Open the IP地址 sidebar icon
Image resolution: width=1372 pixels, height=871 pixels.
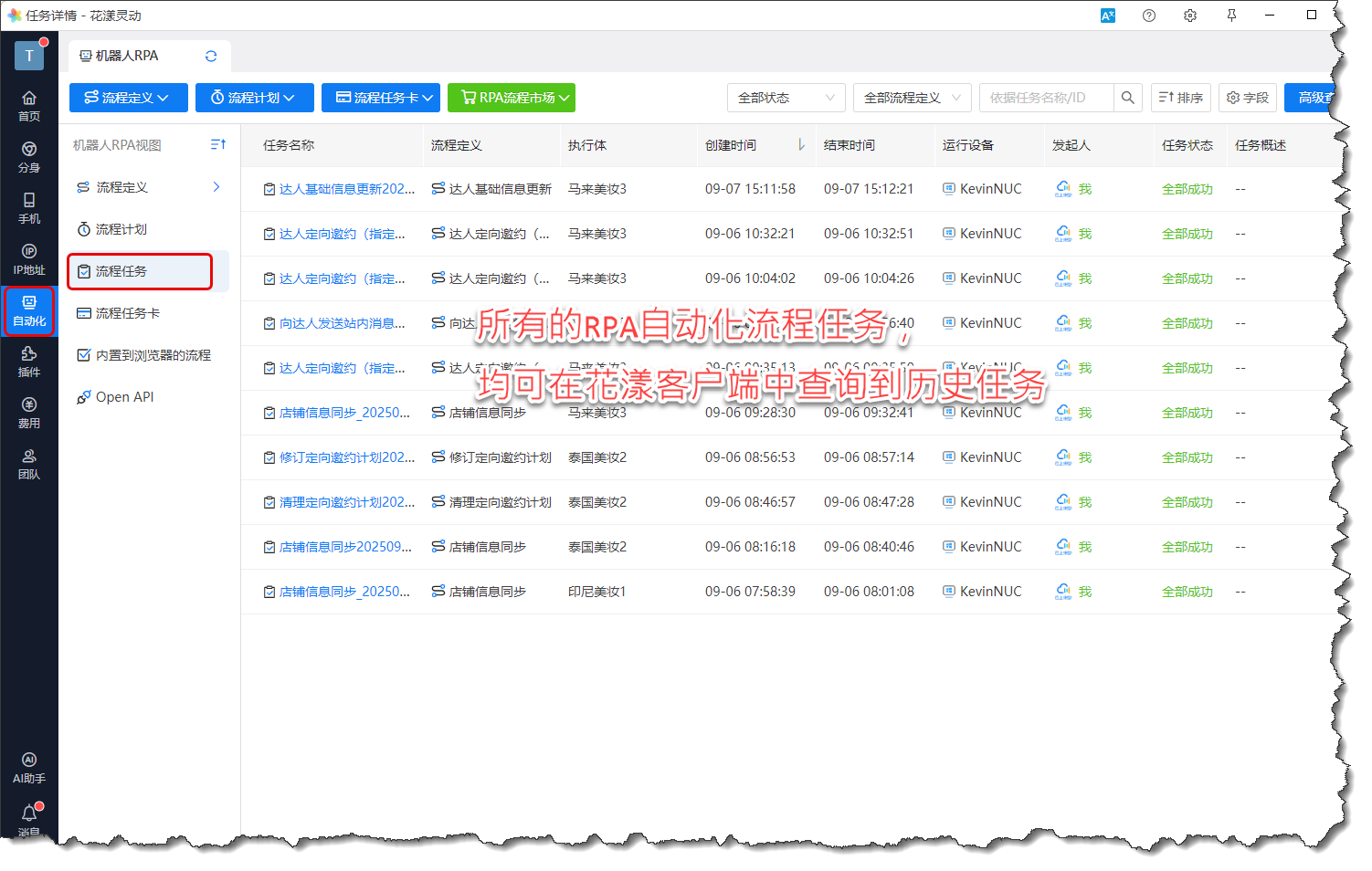point(29,258)
